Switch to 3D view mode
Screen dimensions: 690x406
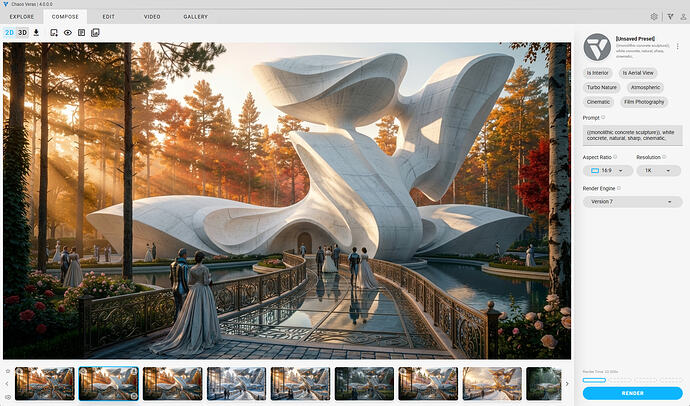23,32
